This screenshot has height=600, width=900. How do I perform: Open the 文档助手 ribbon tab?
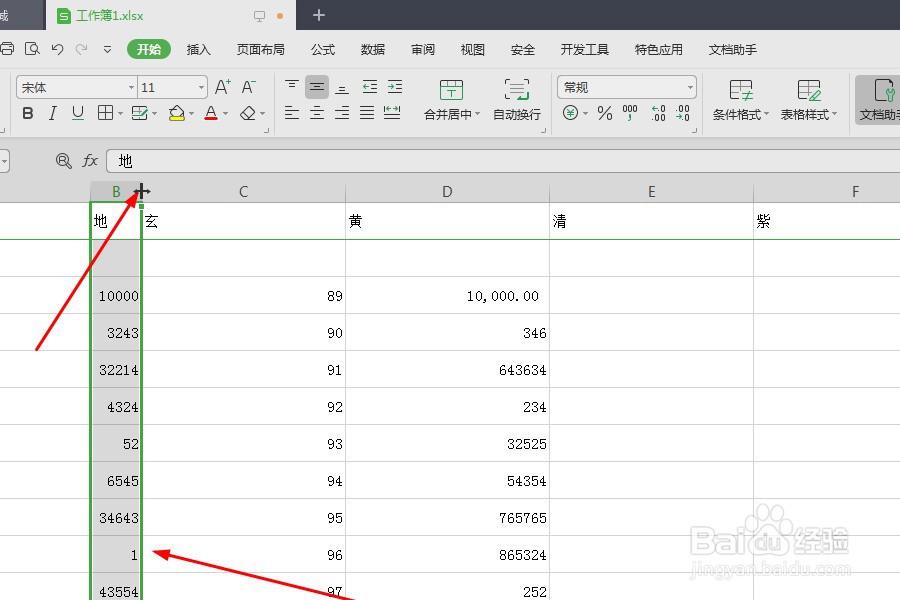pos(732,49)
